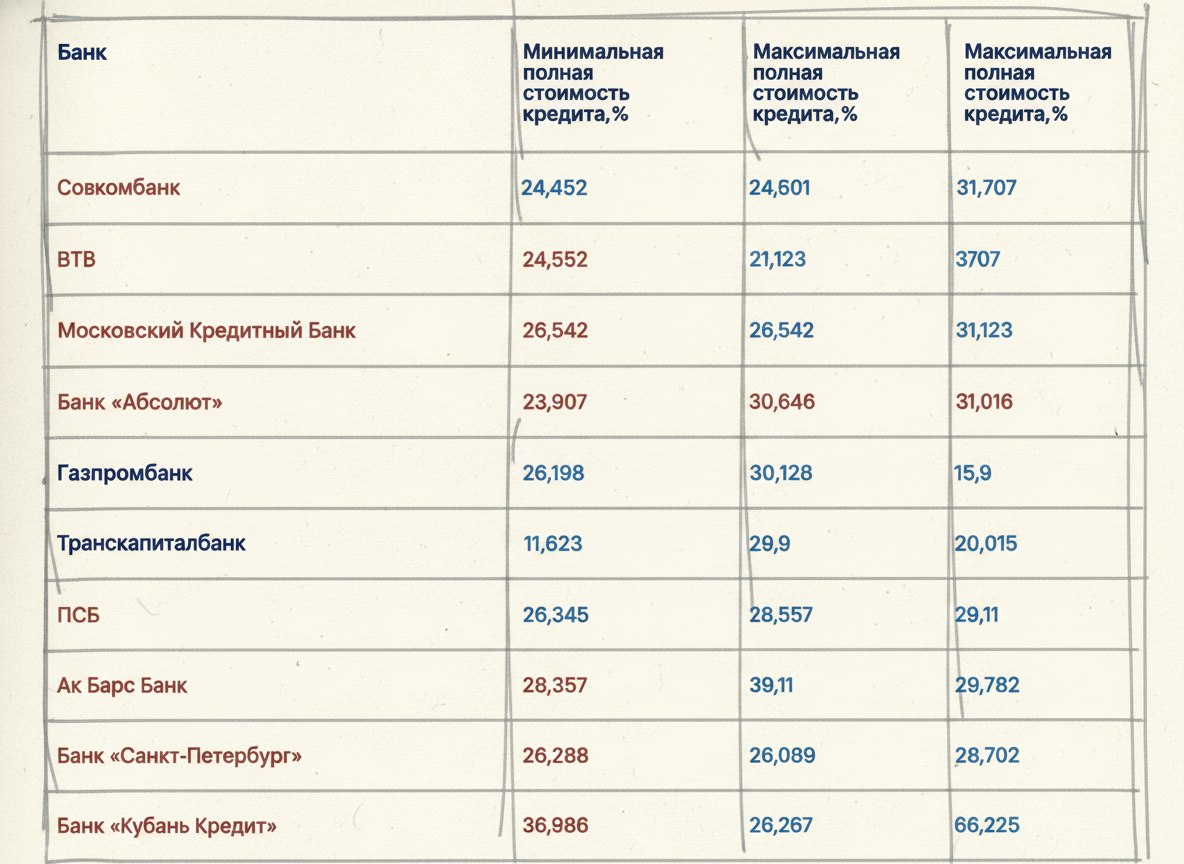Select Ак Барс Банк value 39,11
1184x864 pixels.
[771, 685]
